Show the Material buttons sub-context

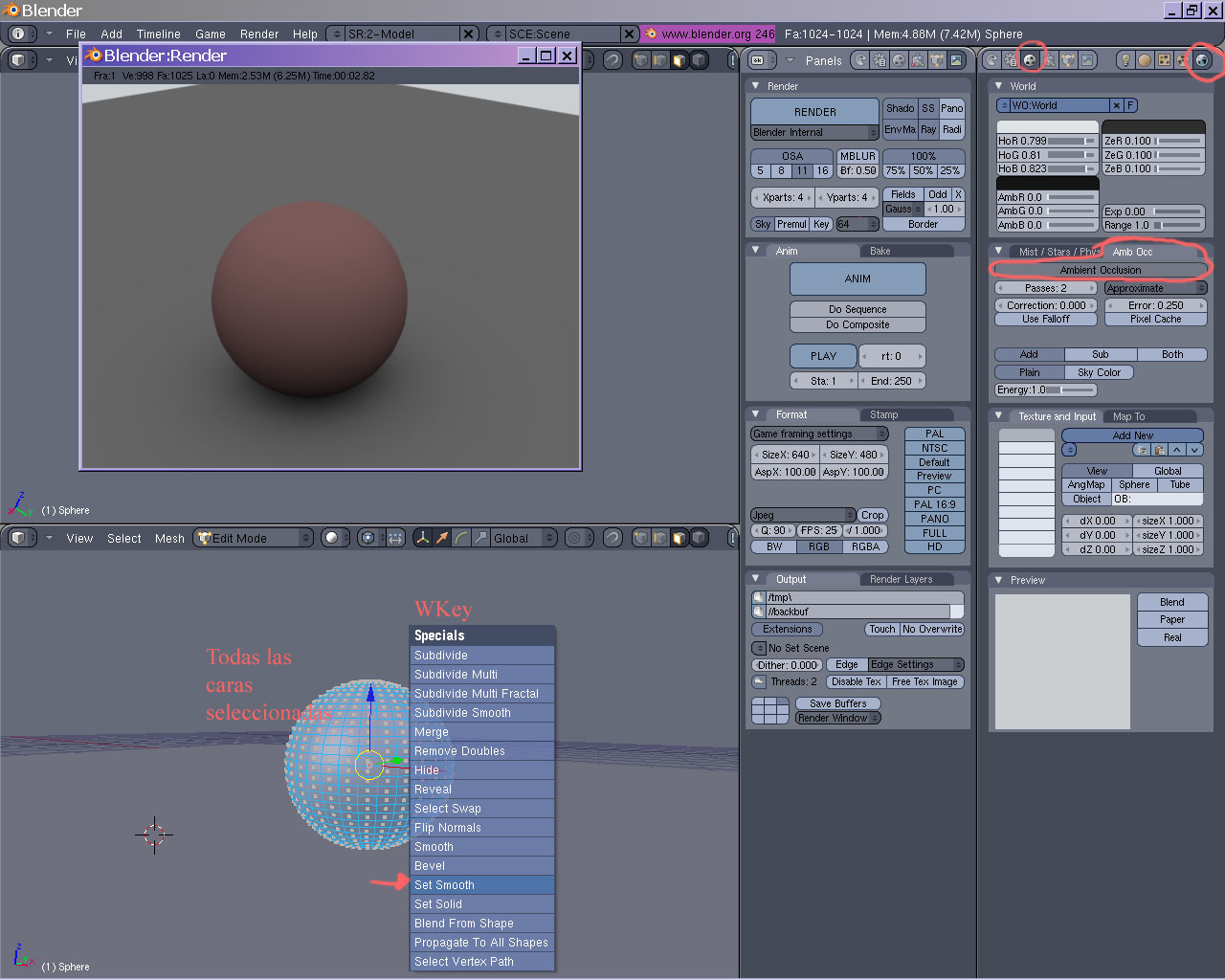(1145, 60)
